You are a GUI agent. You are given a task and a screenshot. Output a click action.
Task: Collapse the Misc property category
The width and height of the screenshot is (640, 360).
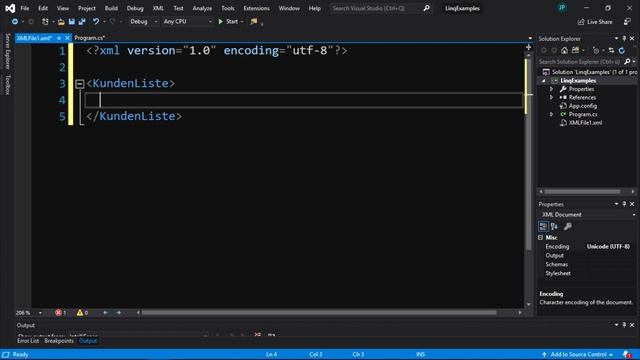(x=540, y=238)
